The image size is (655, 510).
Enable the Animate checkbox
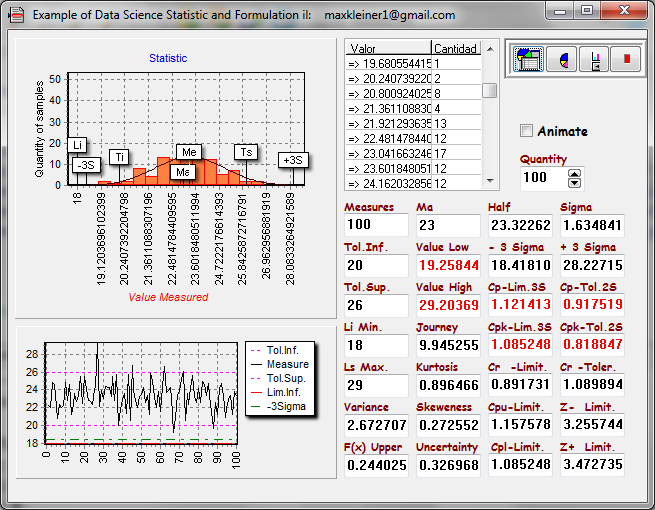527,131
